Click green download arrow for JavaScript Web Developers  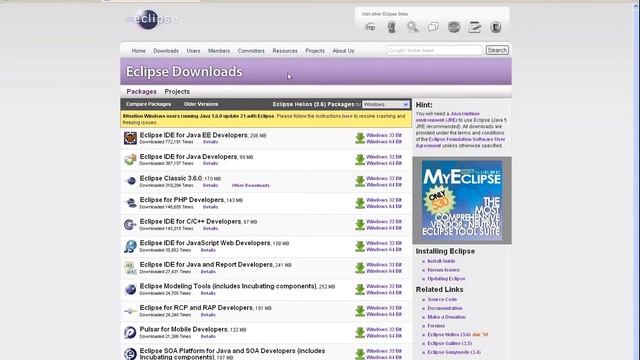(x=360, y=246)
